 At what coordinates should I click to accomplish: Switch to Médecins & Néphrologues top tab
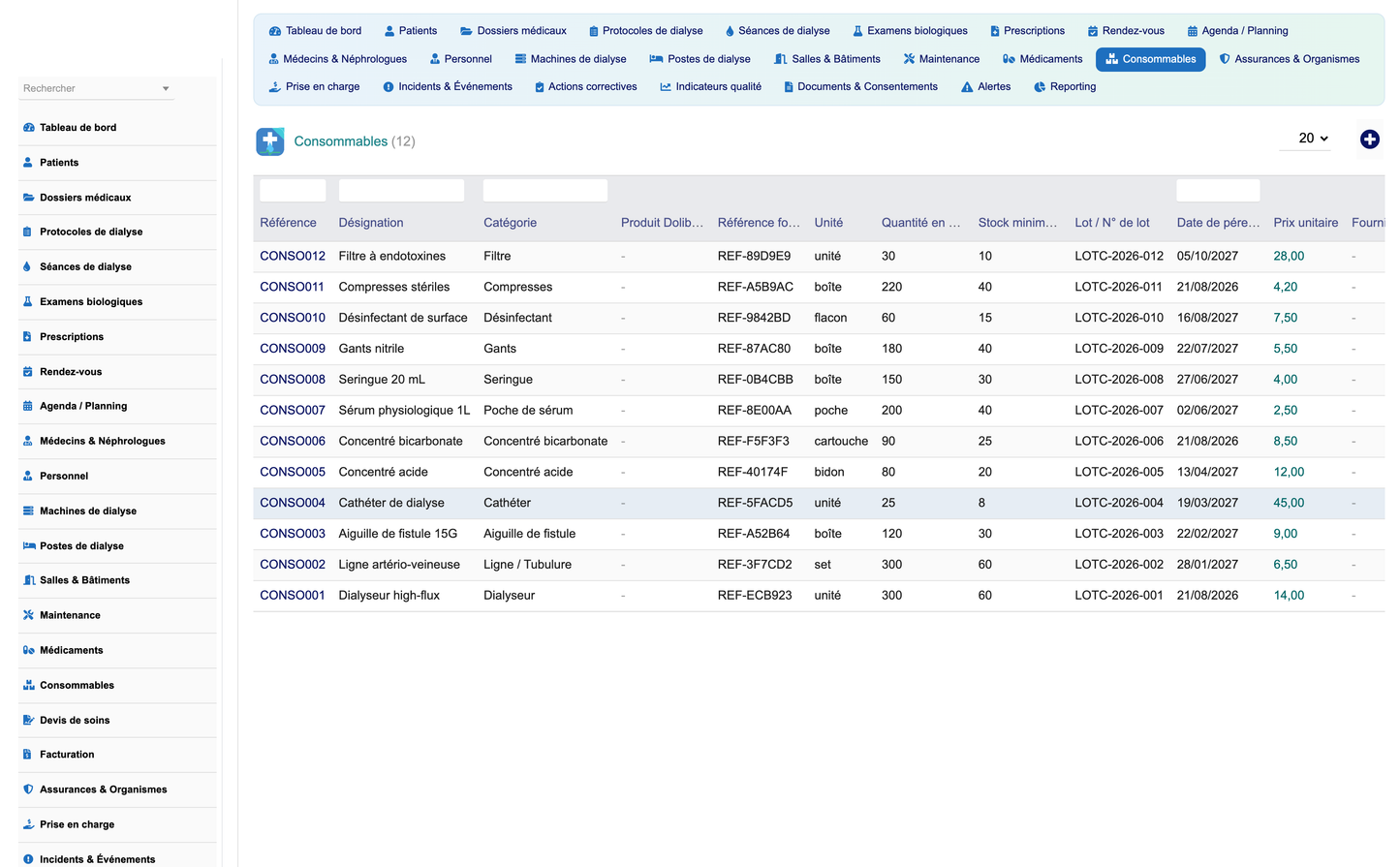(x=337, y=59)
